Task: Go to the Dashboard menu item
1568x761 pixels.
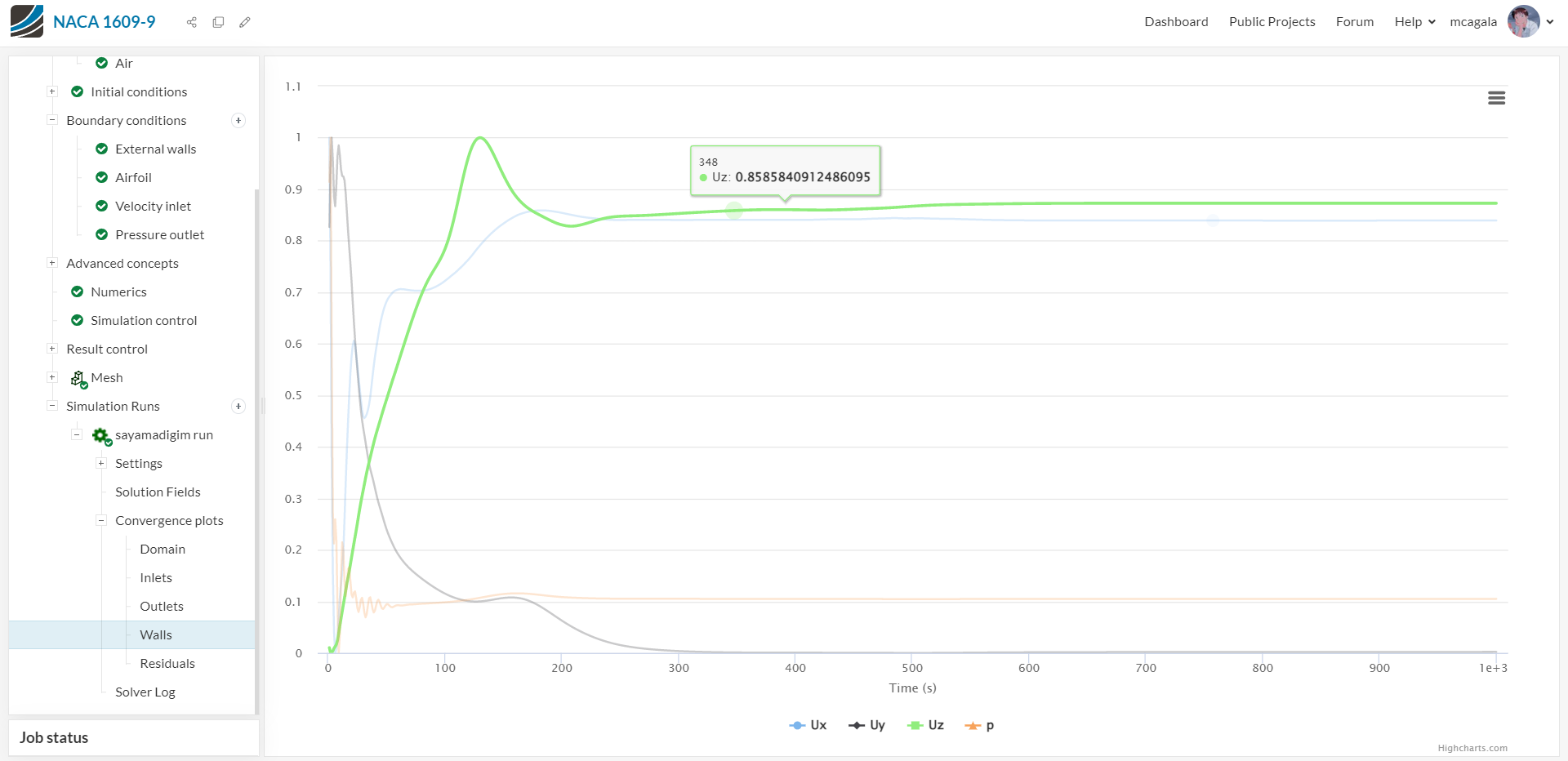Action: (x=1176, y=22)
